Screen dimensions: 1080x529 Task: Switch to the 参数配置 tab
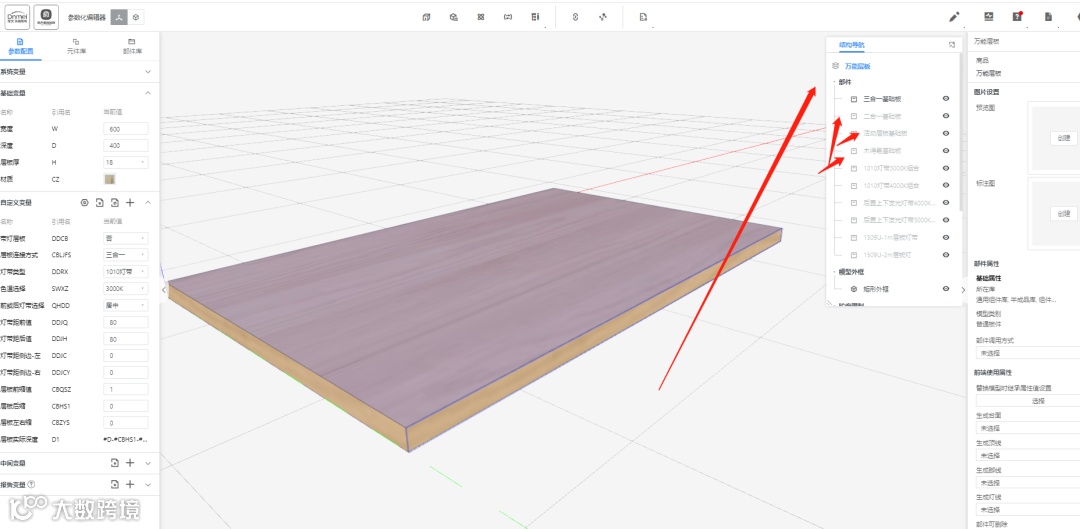pos(20,46)
